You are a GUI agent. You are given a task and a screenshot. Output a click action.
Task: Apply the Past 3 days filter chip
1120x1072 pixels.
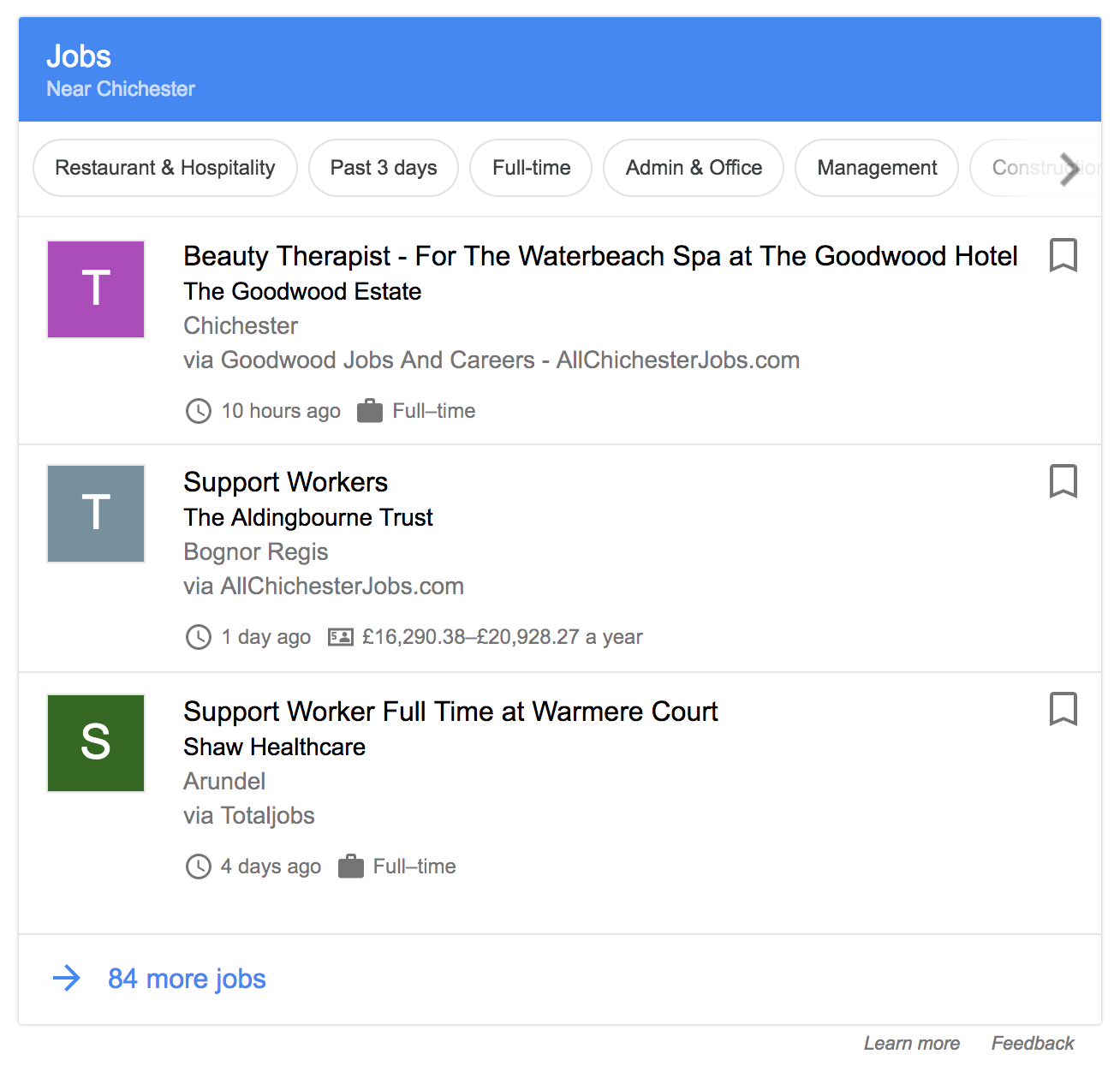(x=384, y=168)
